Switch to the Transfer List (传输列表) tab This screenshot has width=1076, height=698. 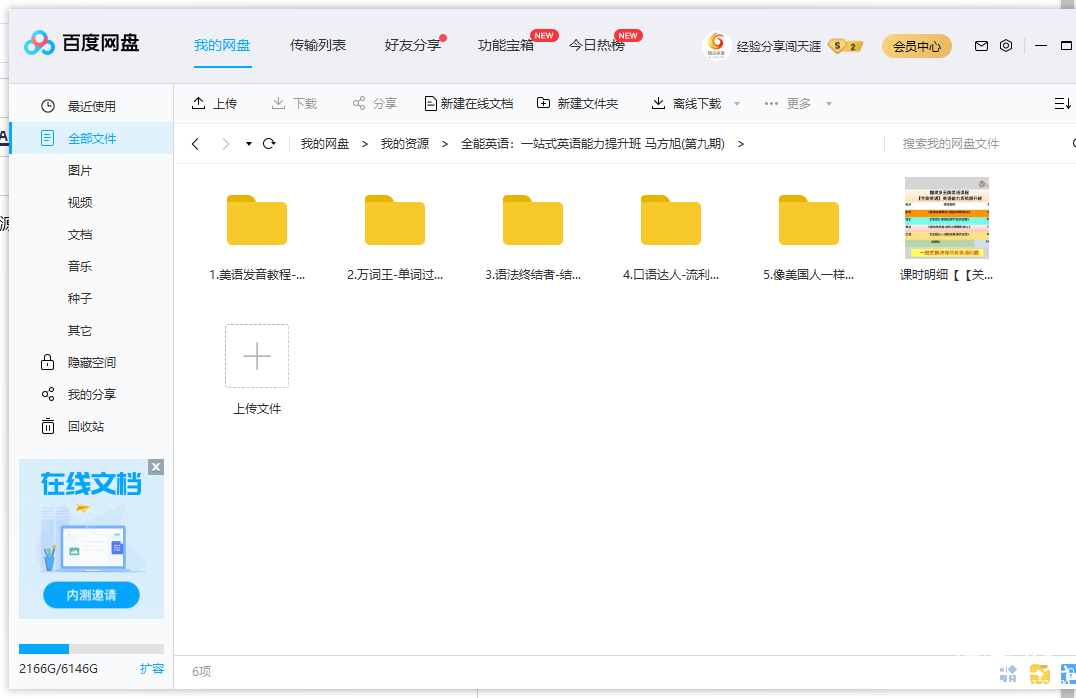coord(318,45)
